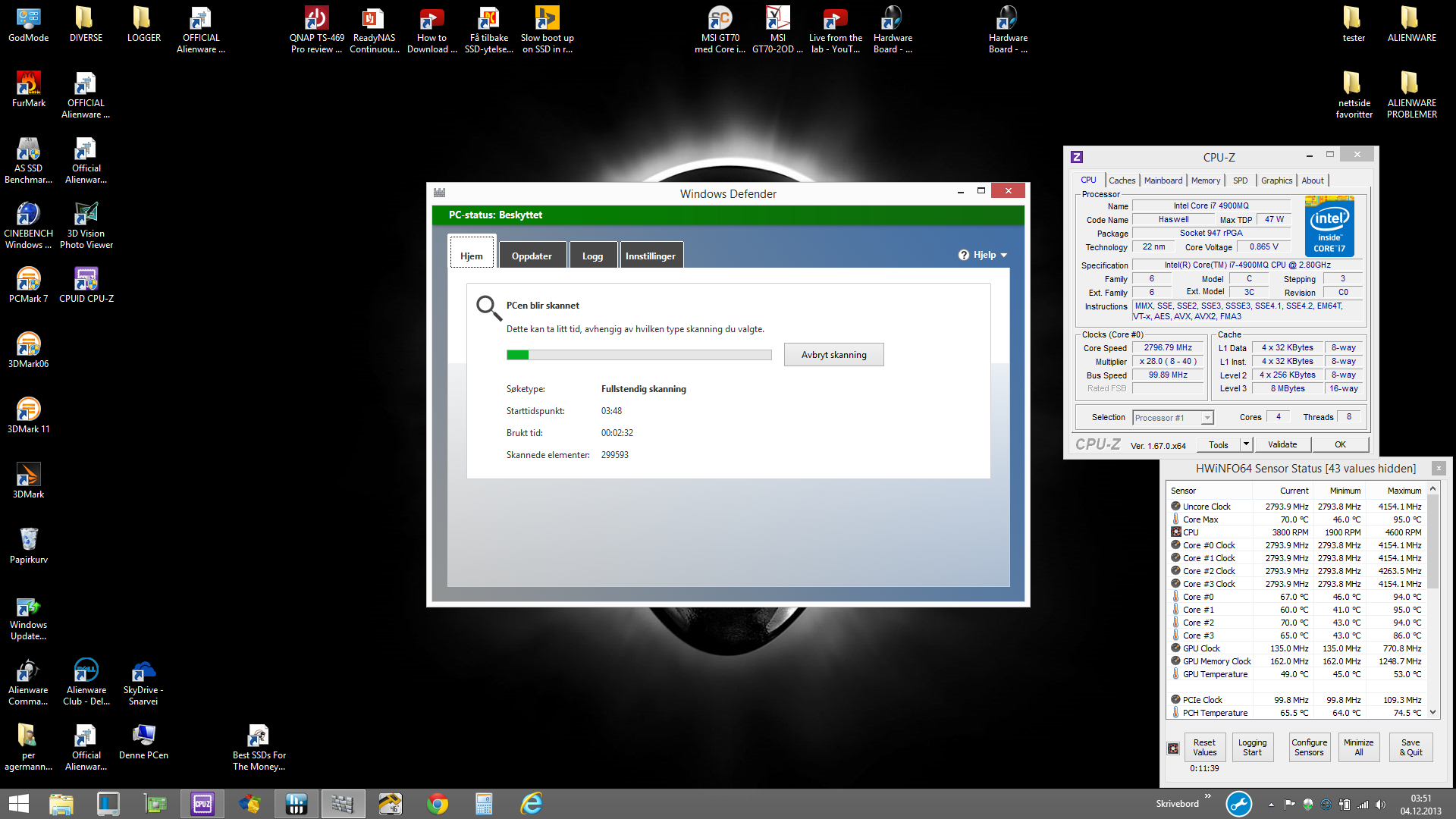
Task: Click OK button in CPU-Z
Action: point(1340,444)
